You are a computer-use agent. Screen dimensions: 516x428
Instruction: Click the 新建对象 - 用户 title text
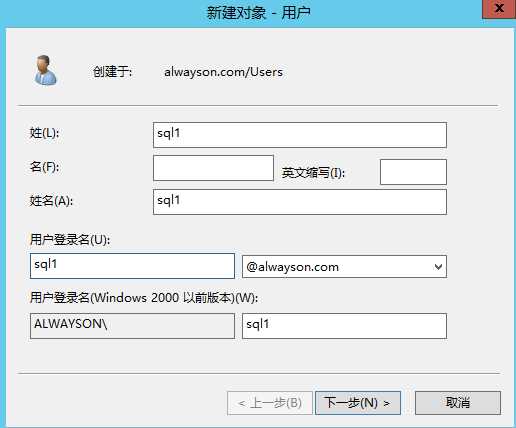click(x=258, y=13)
